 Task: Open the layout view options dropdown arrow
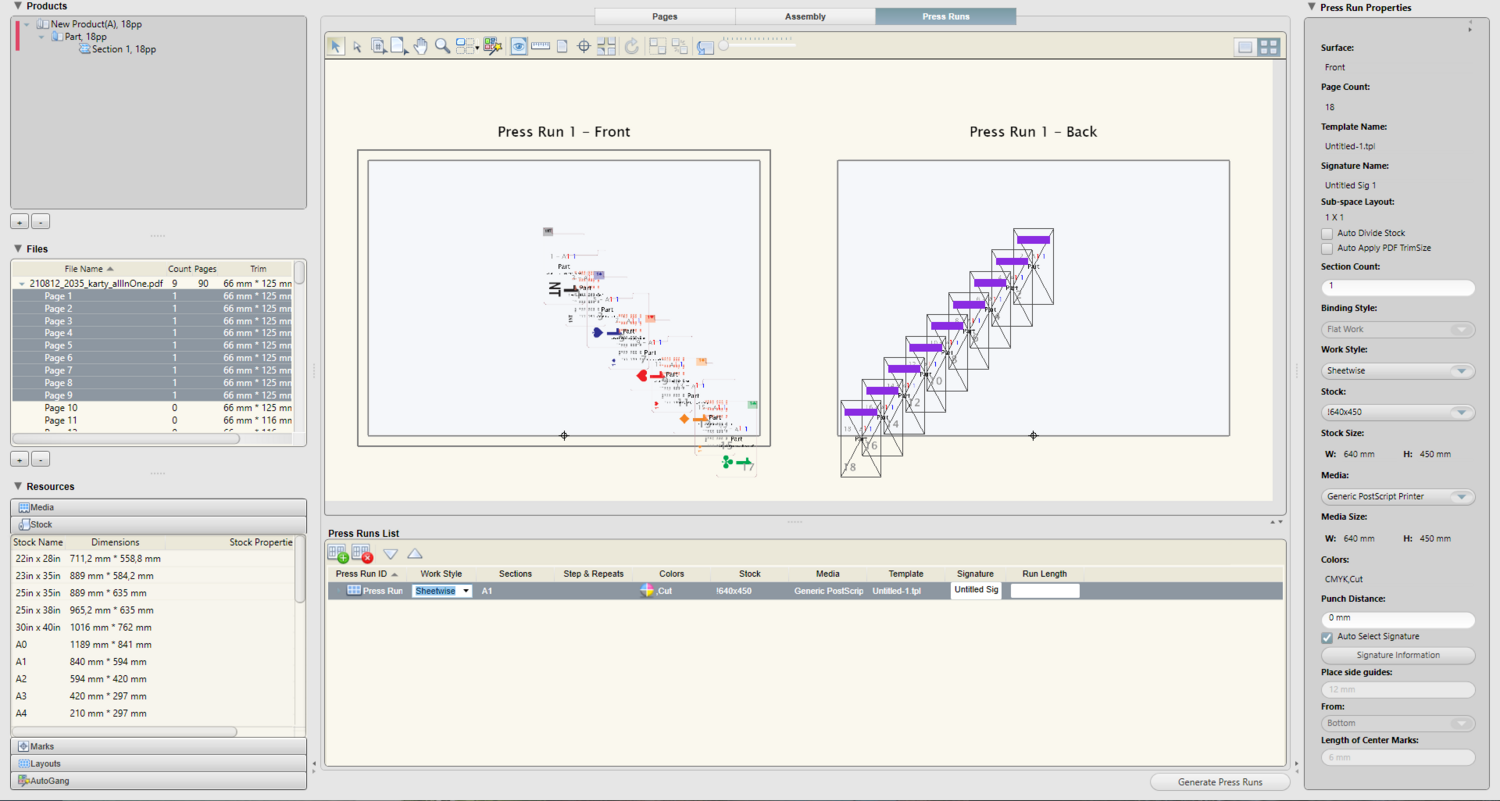point(476,48)
